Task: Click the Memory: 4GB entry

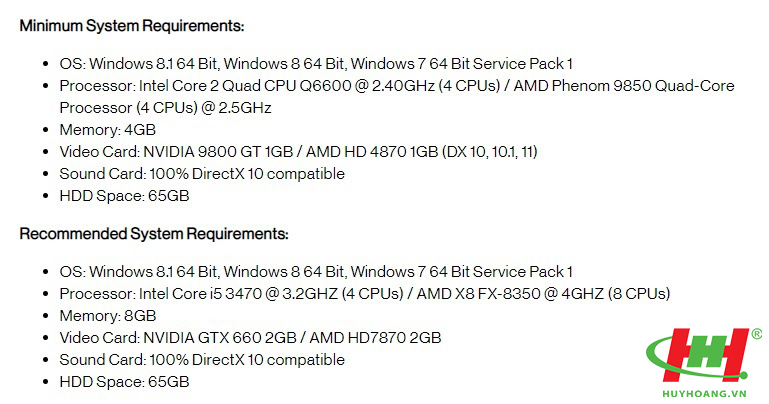Action: tap(107, 130)
